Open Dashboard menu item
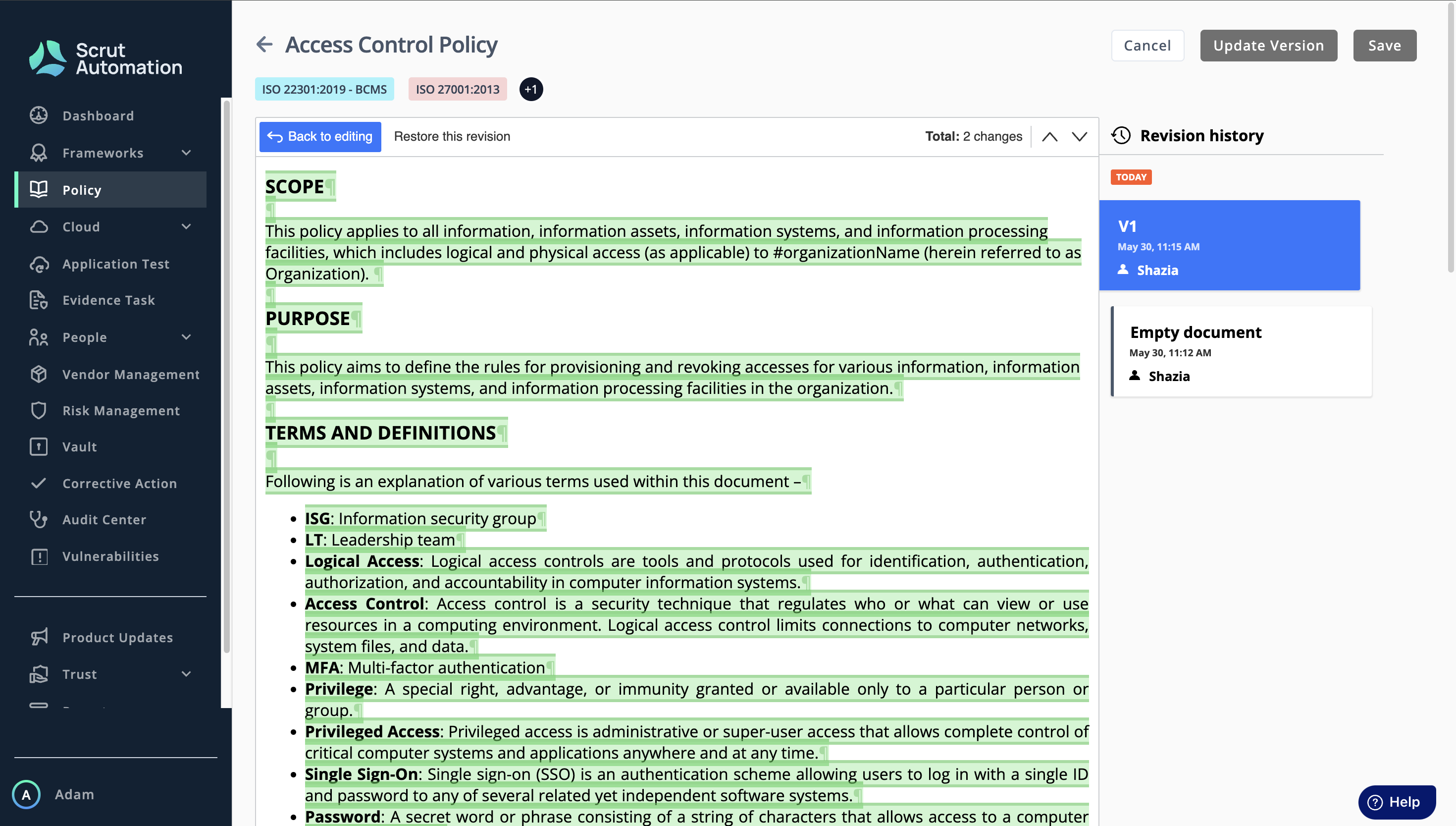 point(110,115)
